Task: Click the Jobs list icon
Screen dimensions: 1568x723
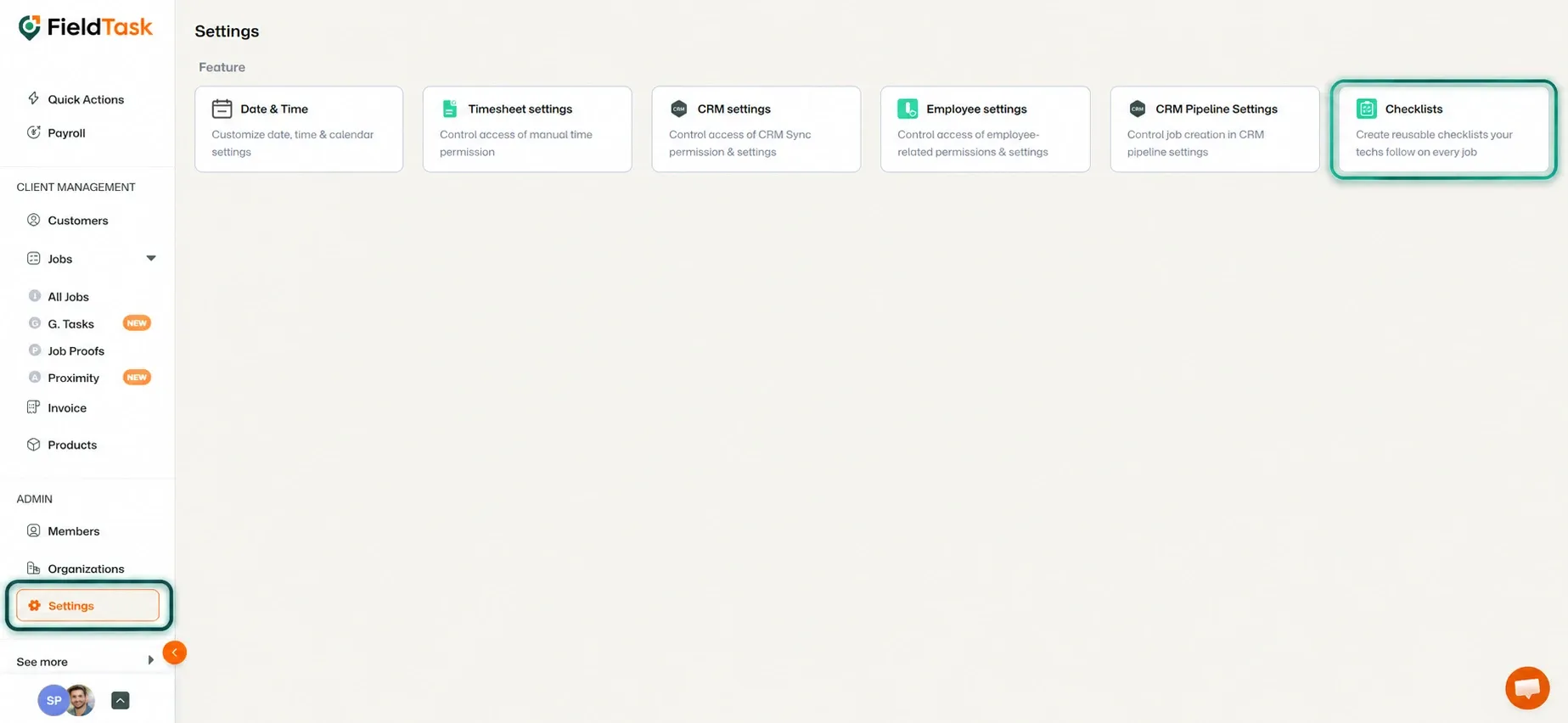Action: pyautogui.click(x=33, y=258)
